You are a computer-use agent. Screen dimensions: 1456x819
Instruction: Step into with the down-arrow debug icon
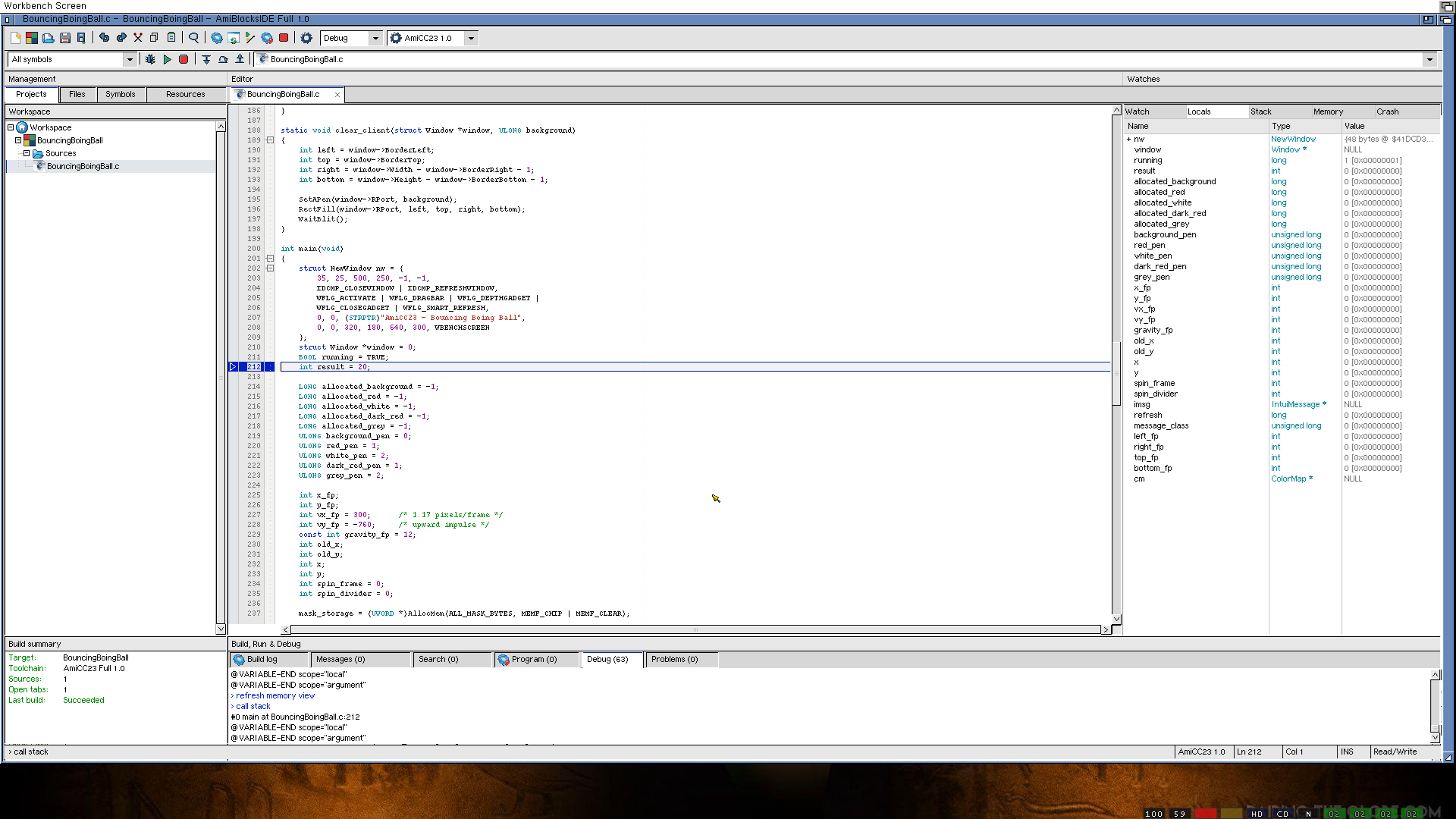tap(206, 59)
